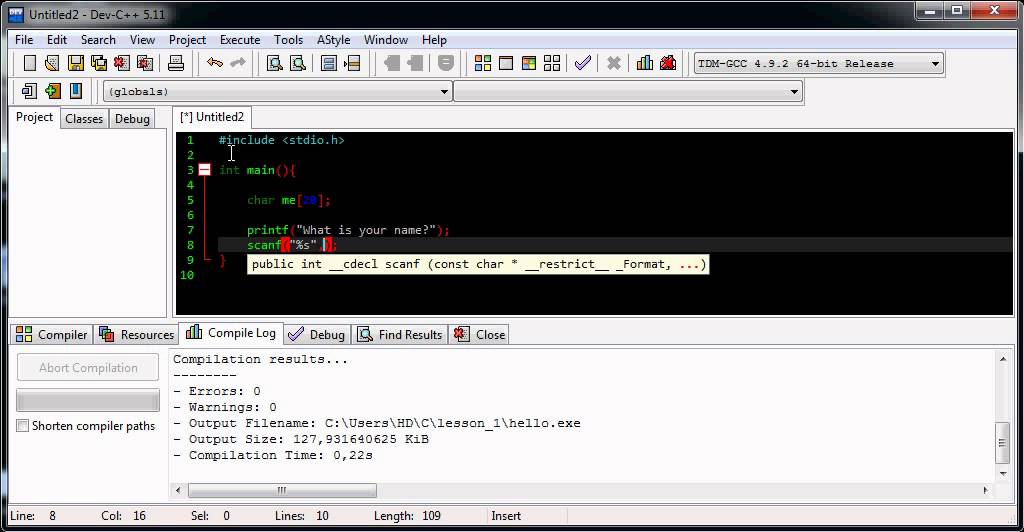Open the File menu
Screen dimensions: 1024x532
[24, 40]
